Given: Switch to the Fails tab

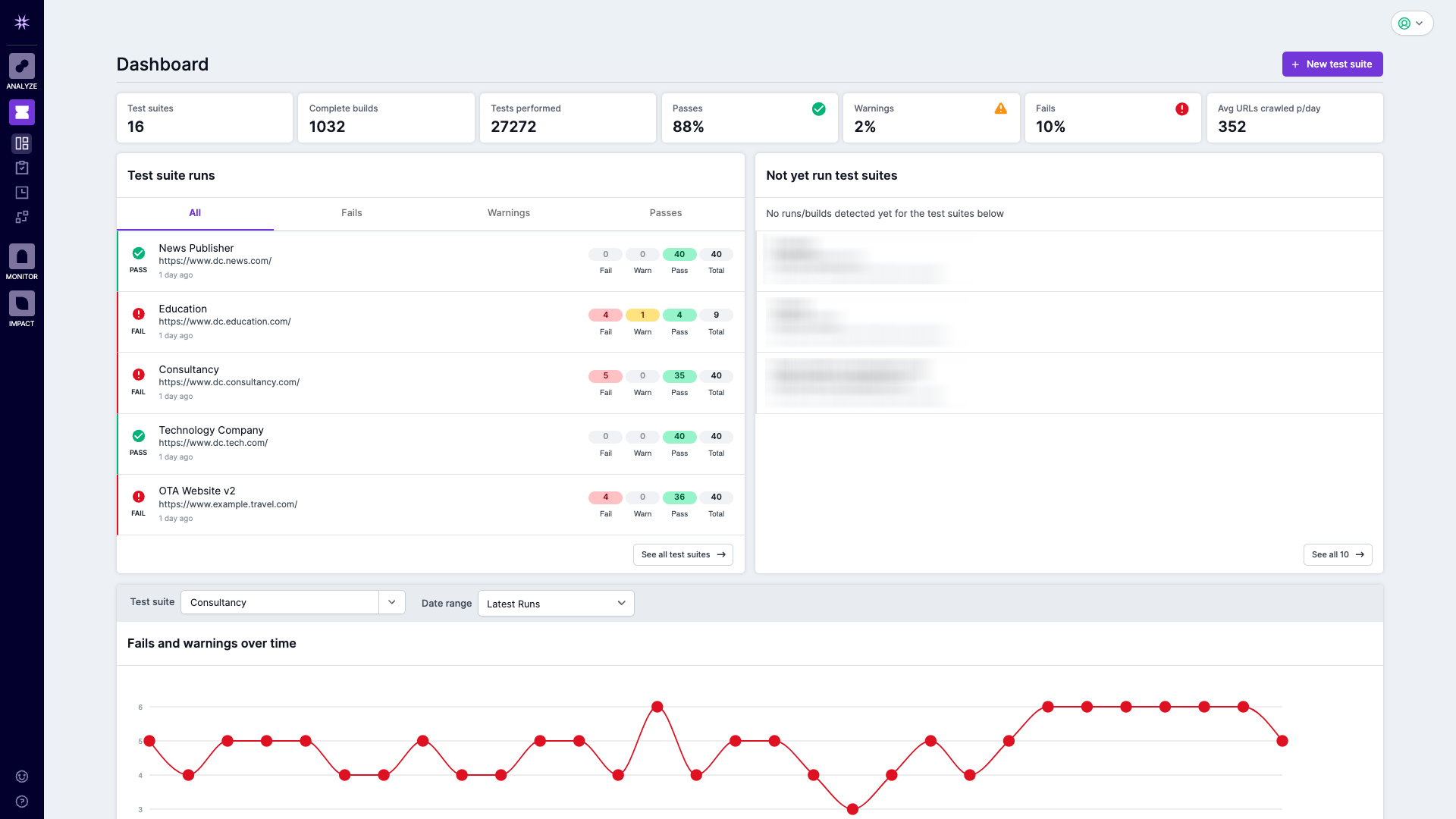Looking at the screenshot, I should pos(351,213).
